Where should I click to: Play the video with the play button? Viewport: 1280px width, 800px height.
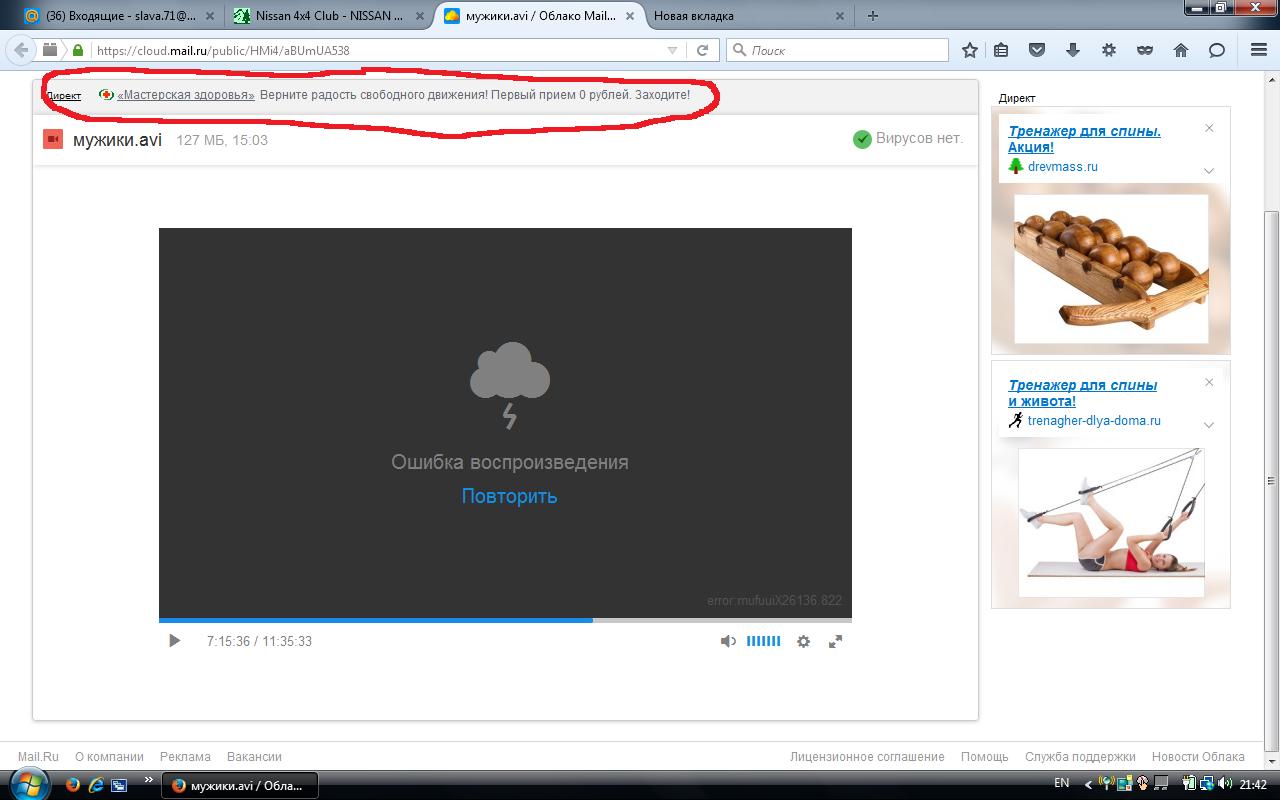174,641
